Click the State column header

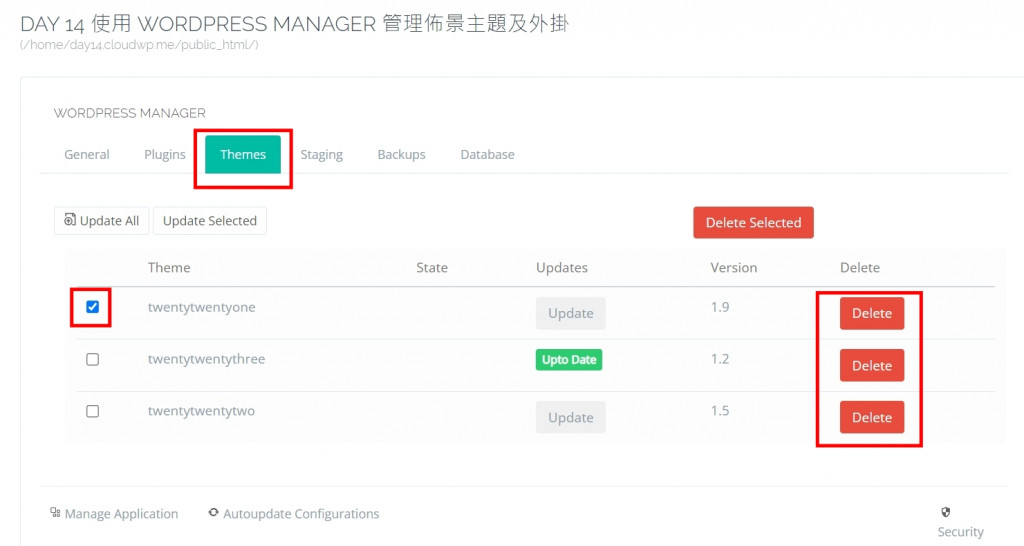(x=432, y=268)
